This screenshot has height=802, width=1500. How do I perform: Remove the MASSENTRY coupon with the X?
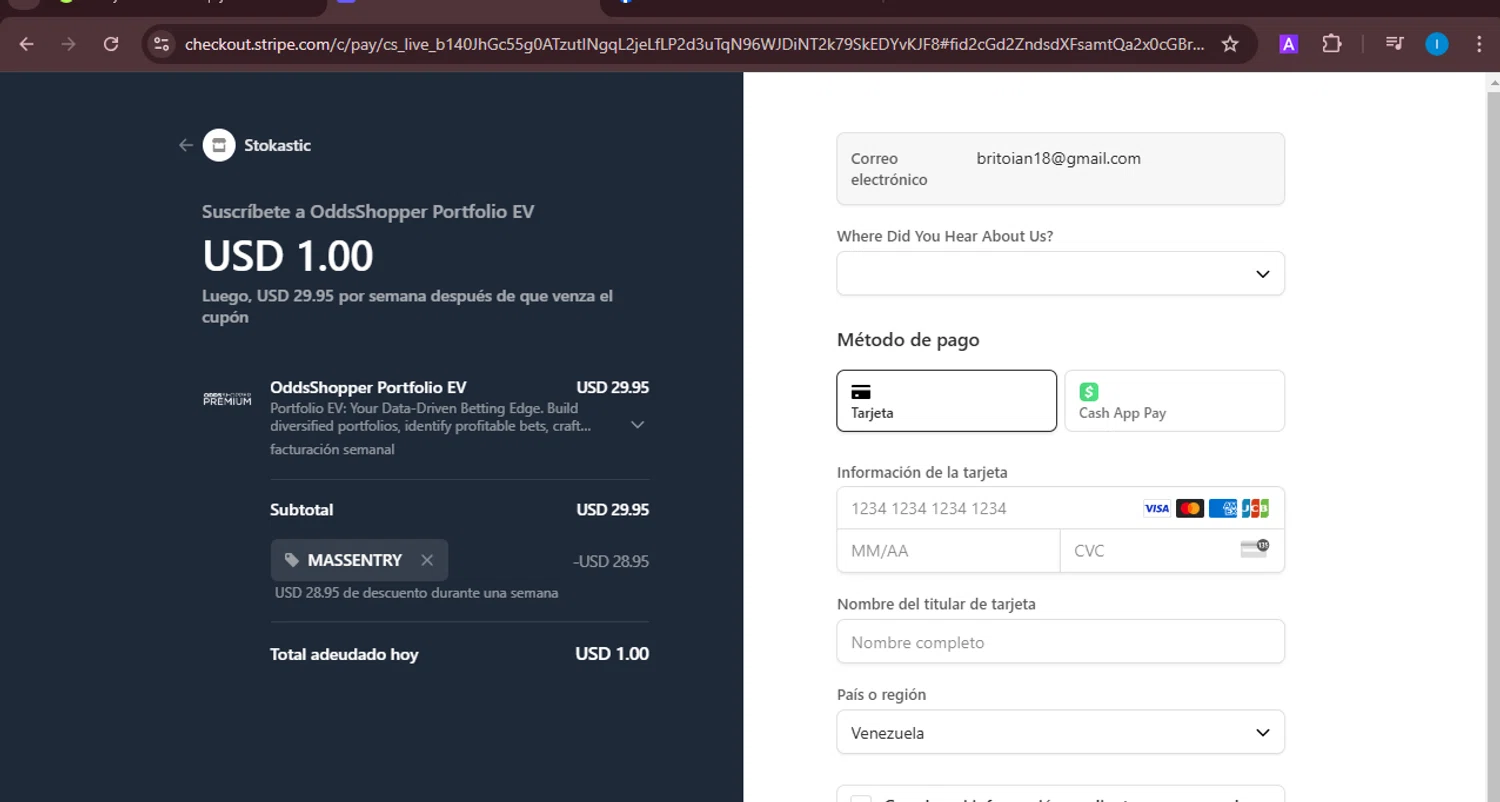[x=427, y=560]
